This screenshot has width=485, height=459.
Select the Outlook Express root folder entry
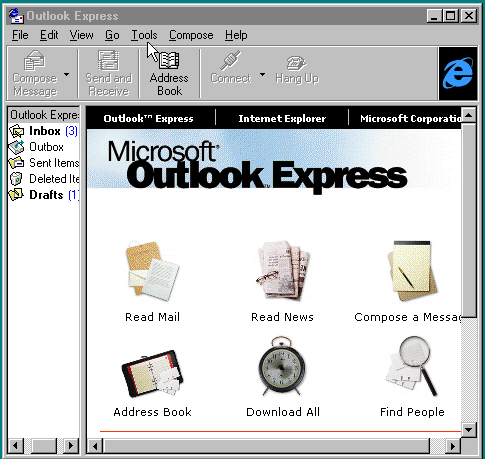click(44, 115)
